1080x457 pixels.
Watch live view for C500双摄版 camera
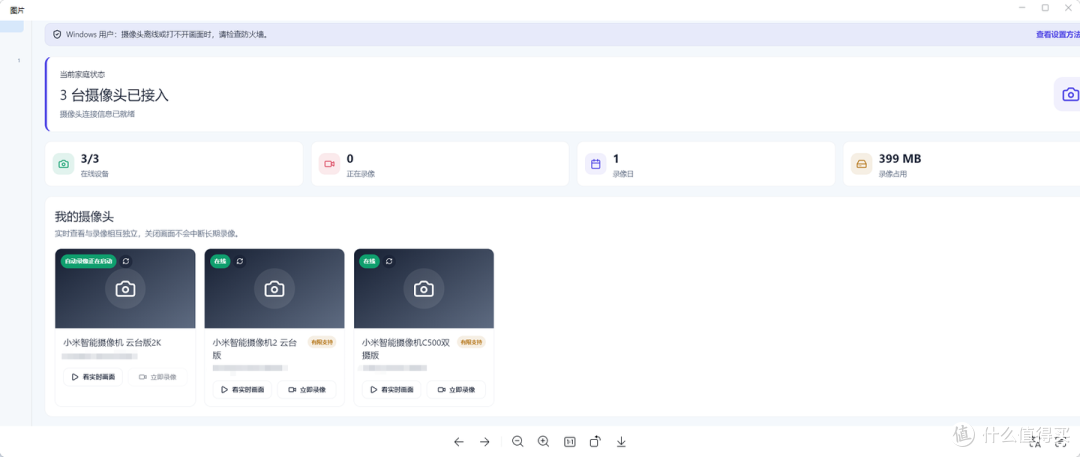click(x=392, y=389)
